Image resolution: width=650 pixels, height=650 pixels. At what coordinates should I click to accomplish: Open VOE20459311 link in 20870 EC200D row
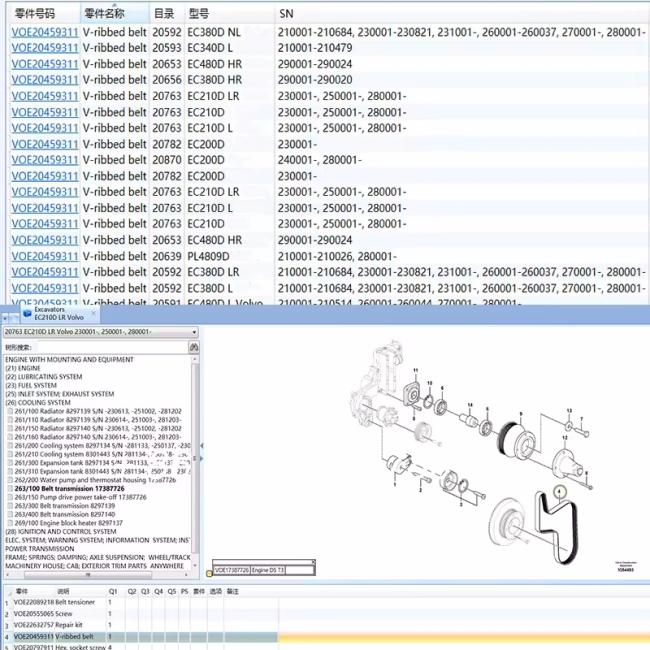click(x=45, y=160)
